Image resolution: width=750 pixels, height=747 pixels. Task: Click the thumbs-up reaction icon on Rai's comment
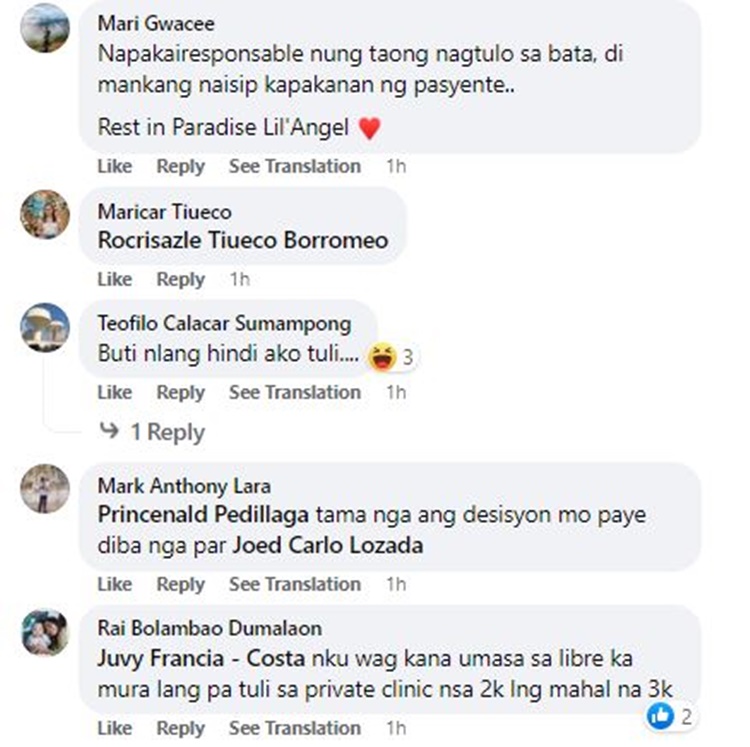[x=660, y=716]
